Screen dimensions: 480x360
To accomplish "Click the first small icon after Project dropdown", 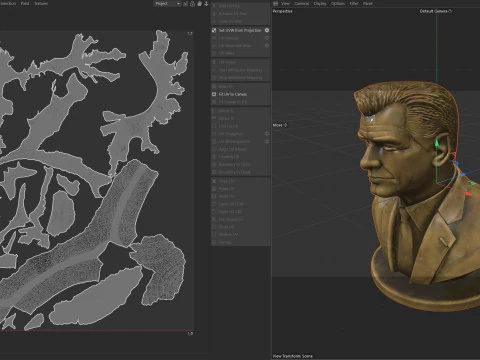I will (x=186, y=4).
